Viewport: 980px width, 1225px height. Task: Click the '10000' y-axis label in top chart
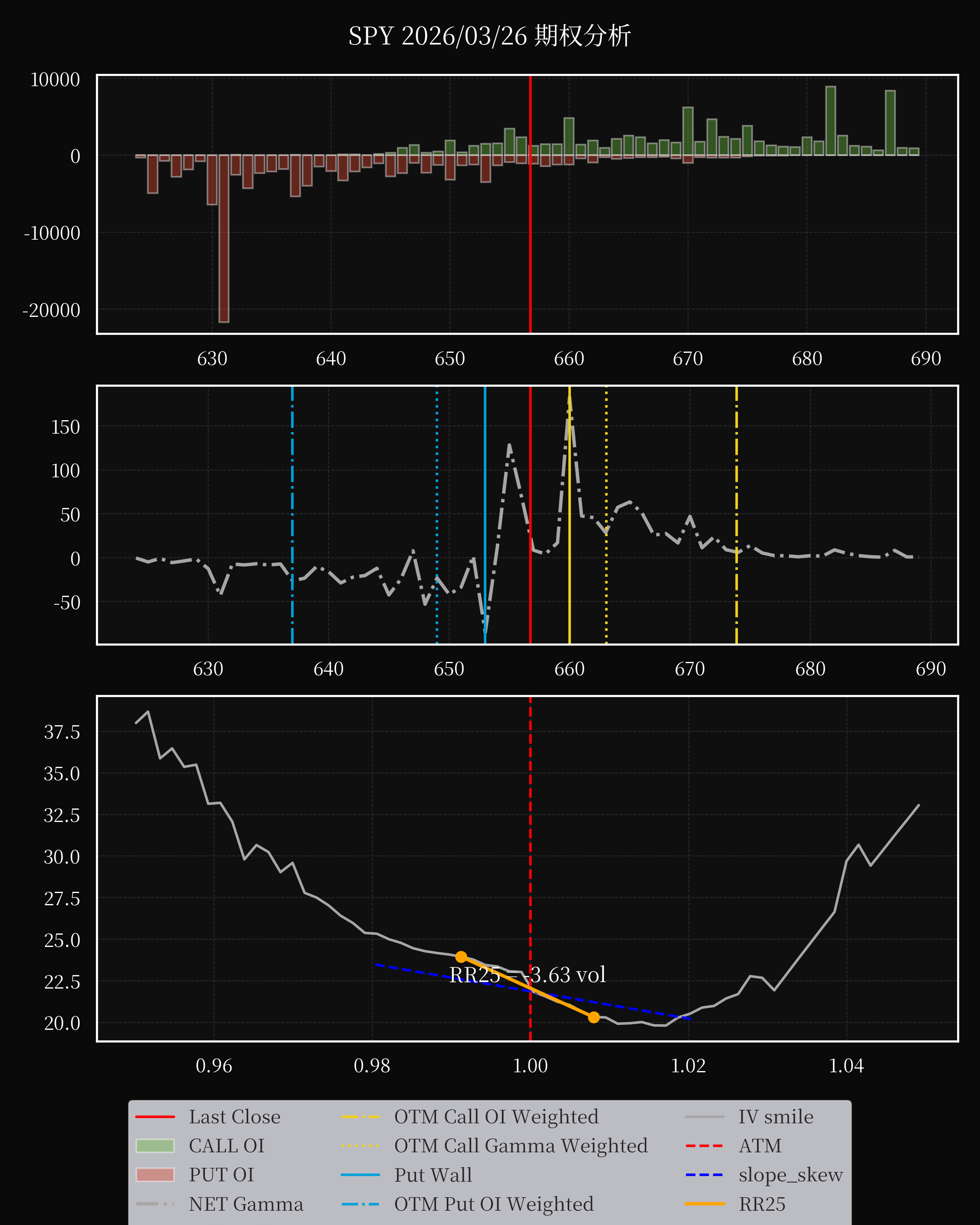point(55,80)
